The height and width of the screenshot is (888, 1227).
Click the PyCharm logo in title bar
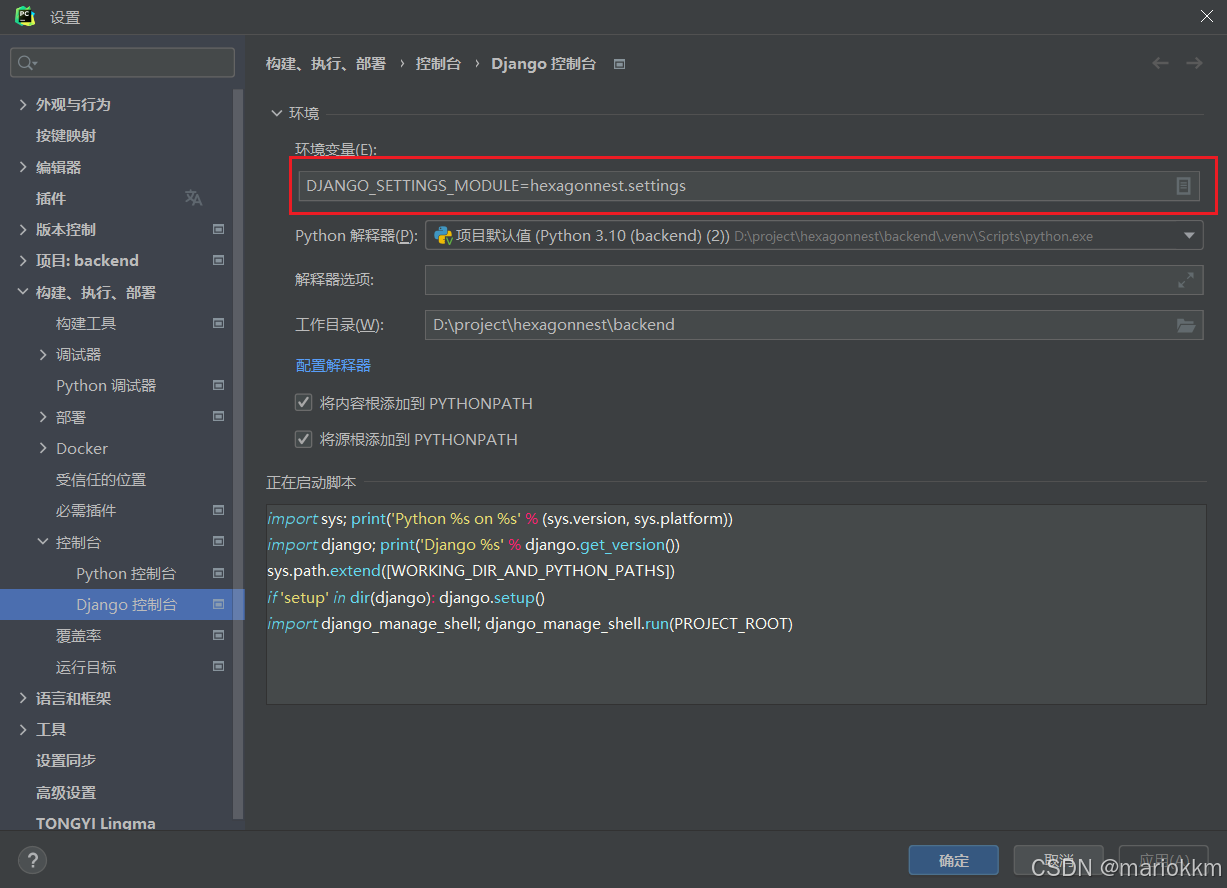(26, 16)
